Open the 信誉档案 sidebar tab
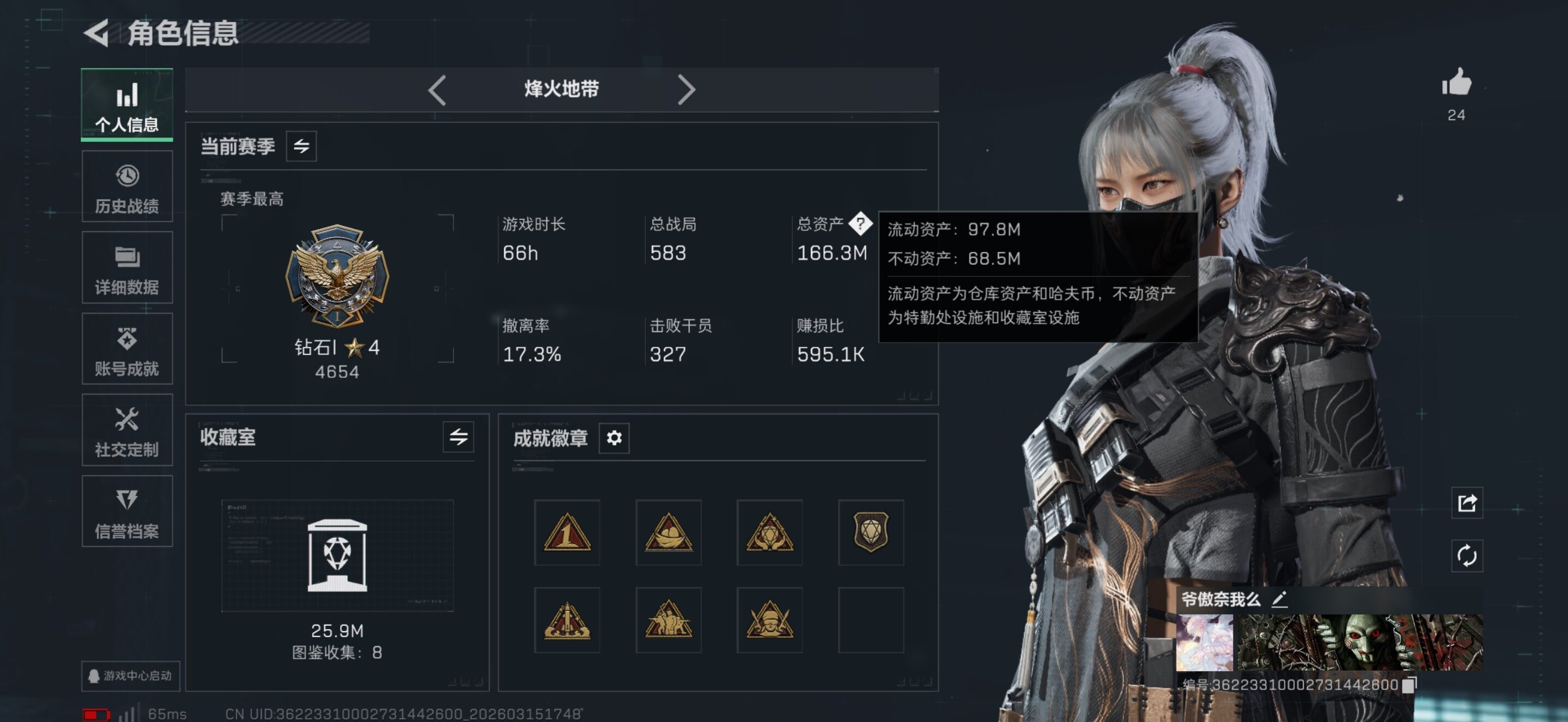Viewport: 1568px width, 722px height. click(127, 511)
